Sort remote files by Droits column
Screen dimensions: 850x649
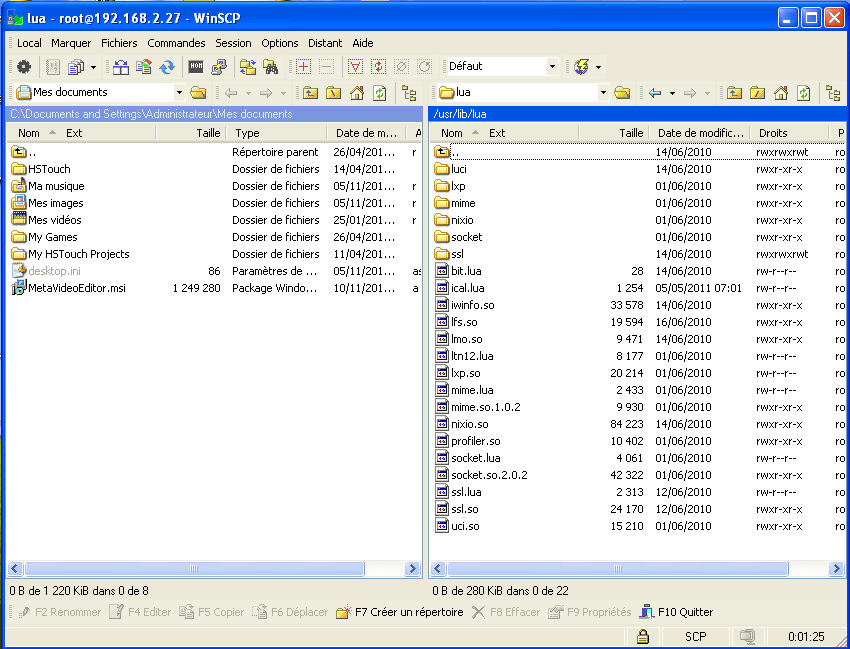pos(789,133)
